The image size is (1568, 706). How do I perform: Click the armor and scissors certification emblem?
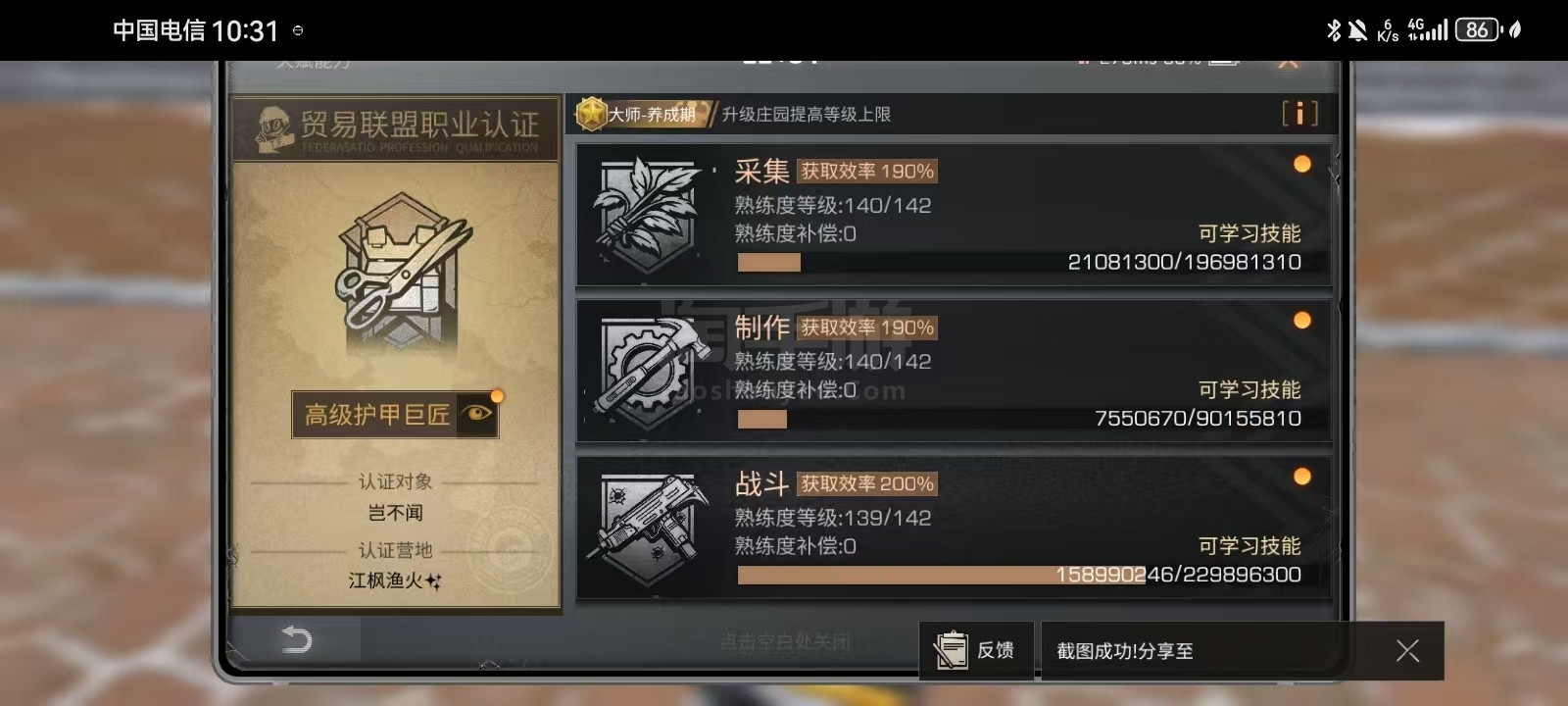pos(401,271)
